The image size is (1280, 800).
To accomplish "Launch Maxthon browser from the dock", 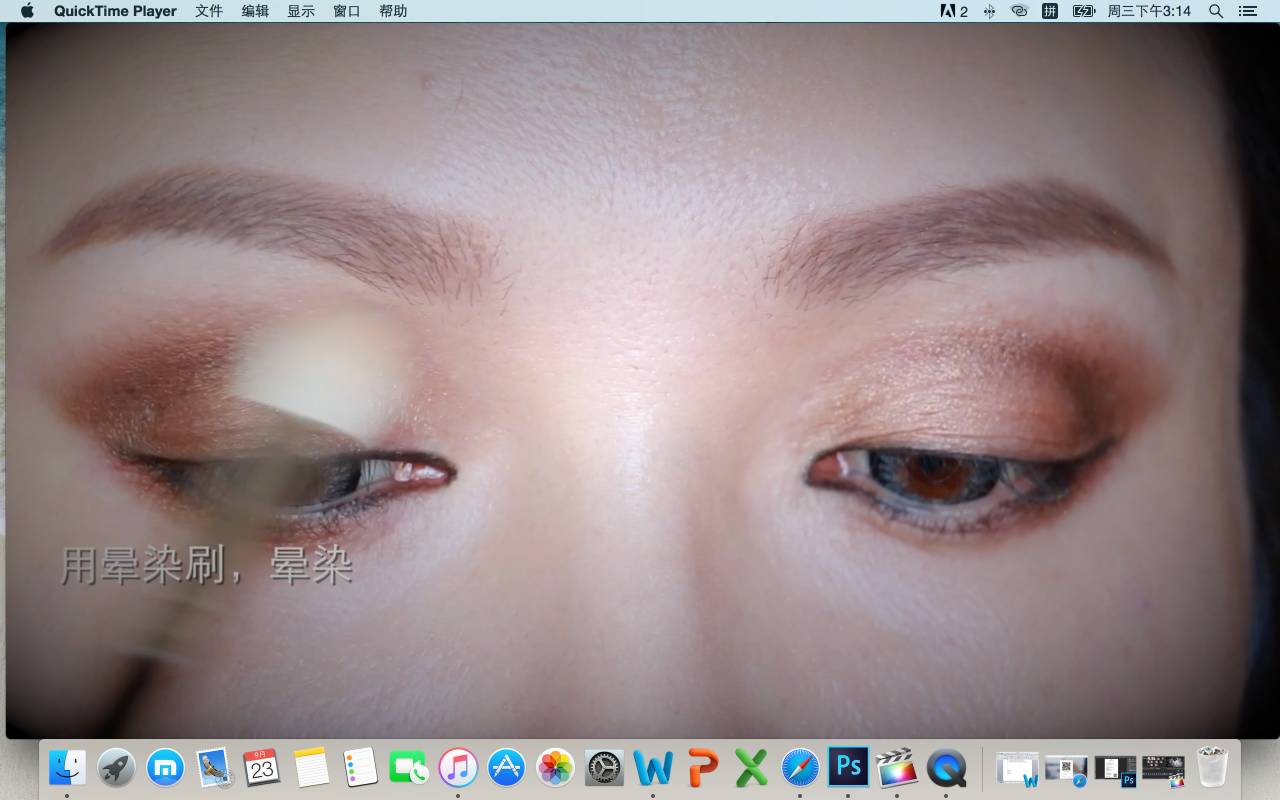I will [165, 768].
